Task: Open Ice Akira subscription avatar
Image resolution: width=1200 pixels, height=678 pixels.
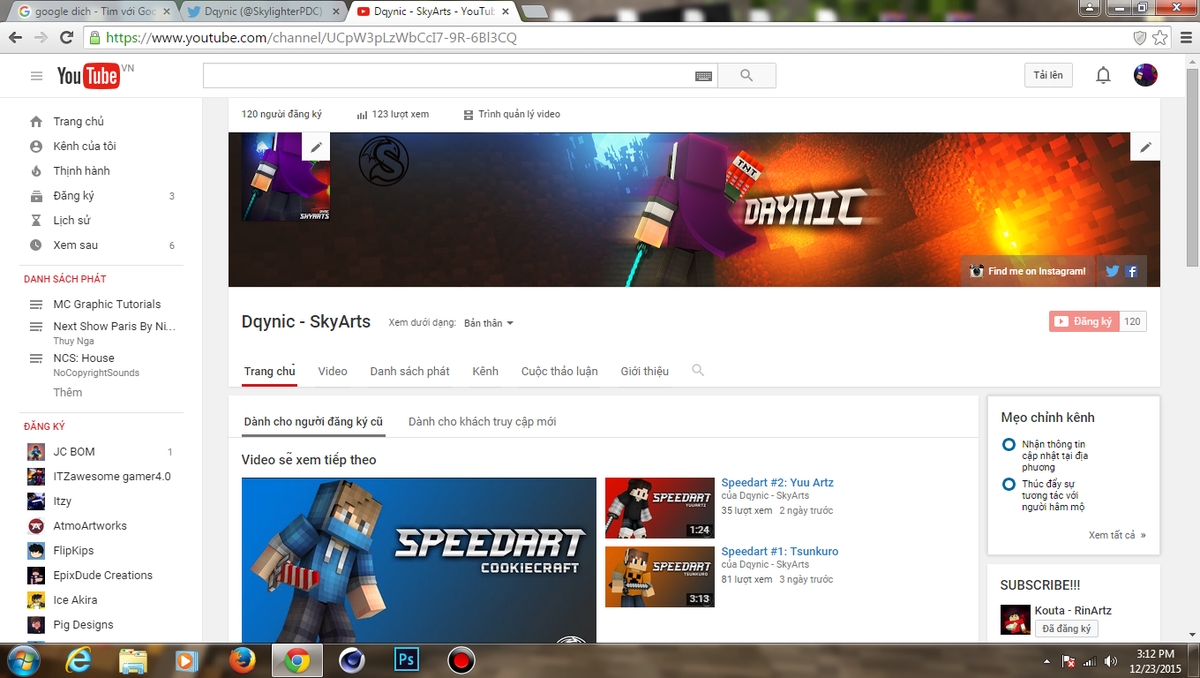Action: 36,600
